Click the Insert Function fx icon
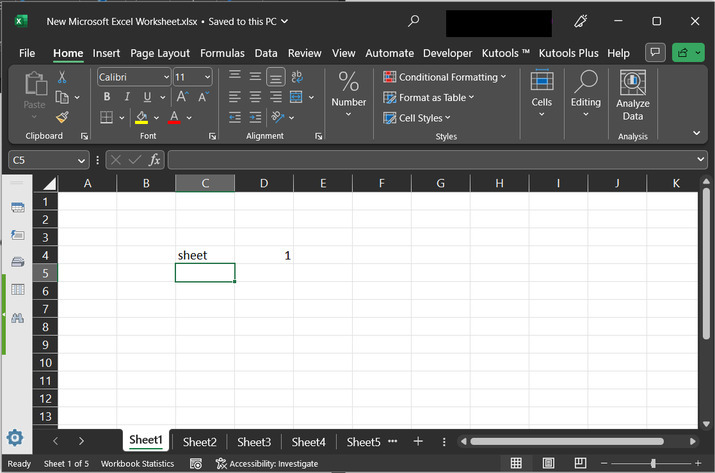This screenshot has width=715, height=473. pyautogui.click(x=155, y=160)
